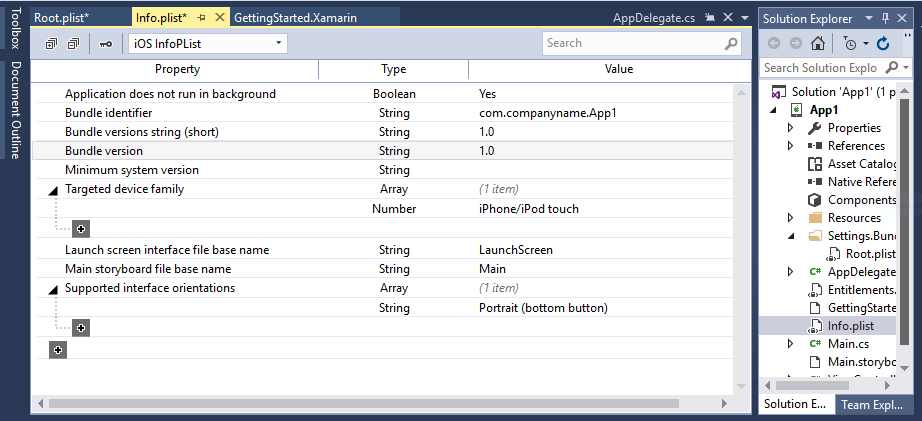The image size is (922, 421).
Task: Collapse the Targeted device family array
Action: point(52,190)
